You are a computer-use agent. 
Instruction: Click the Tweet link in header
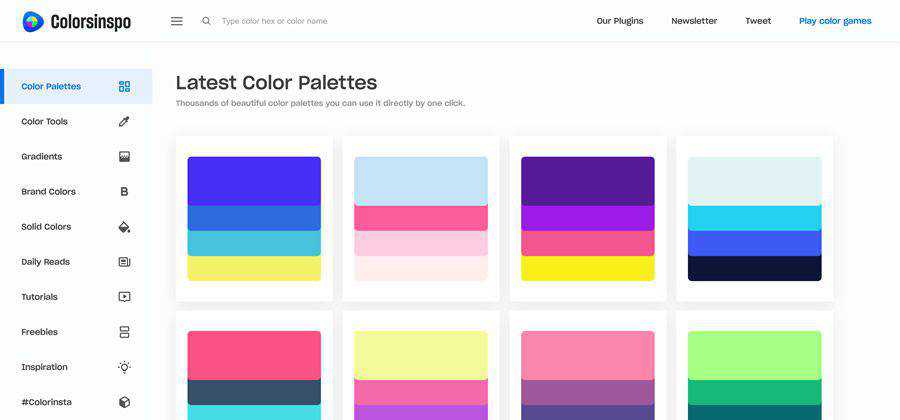pyautogui.click(x=758, y=21)
